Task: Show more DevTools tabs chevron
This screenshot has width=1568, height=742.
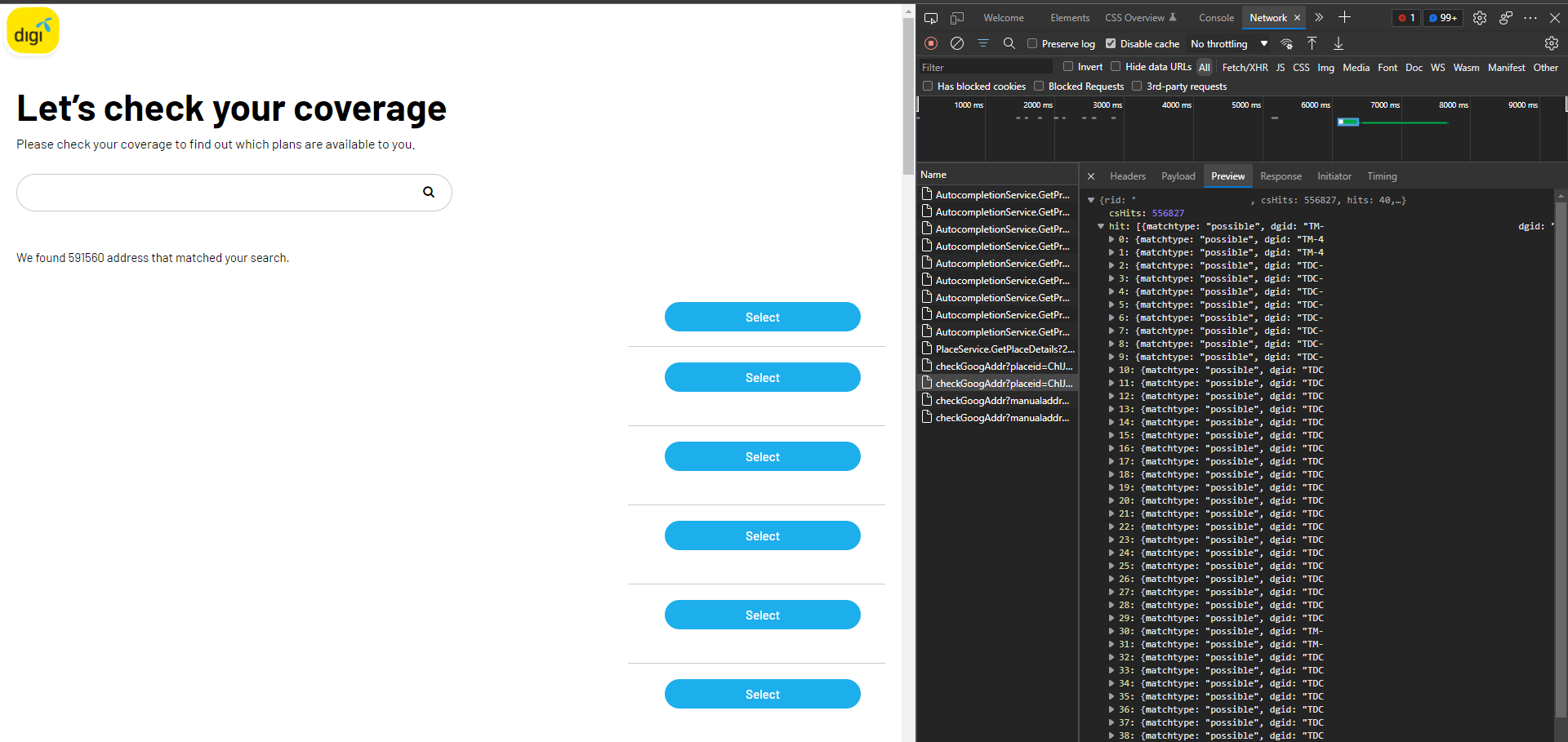Action: 1319,18
